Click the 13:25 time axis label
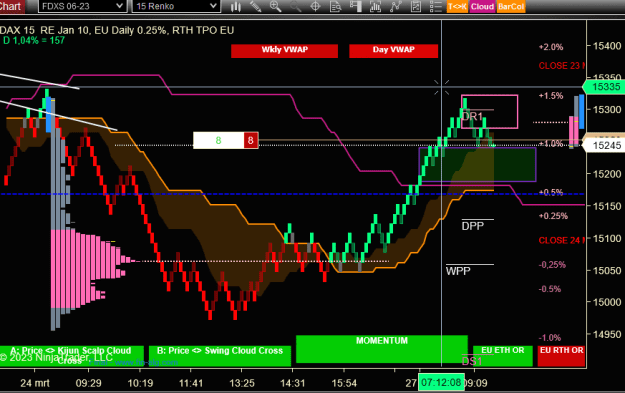This screenshot has height=393, width=625. (242, 383)
